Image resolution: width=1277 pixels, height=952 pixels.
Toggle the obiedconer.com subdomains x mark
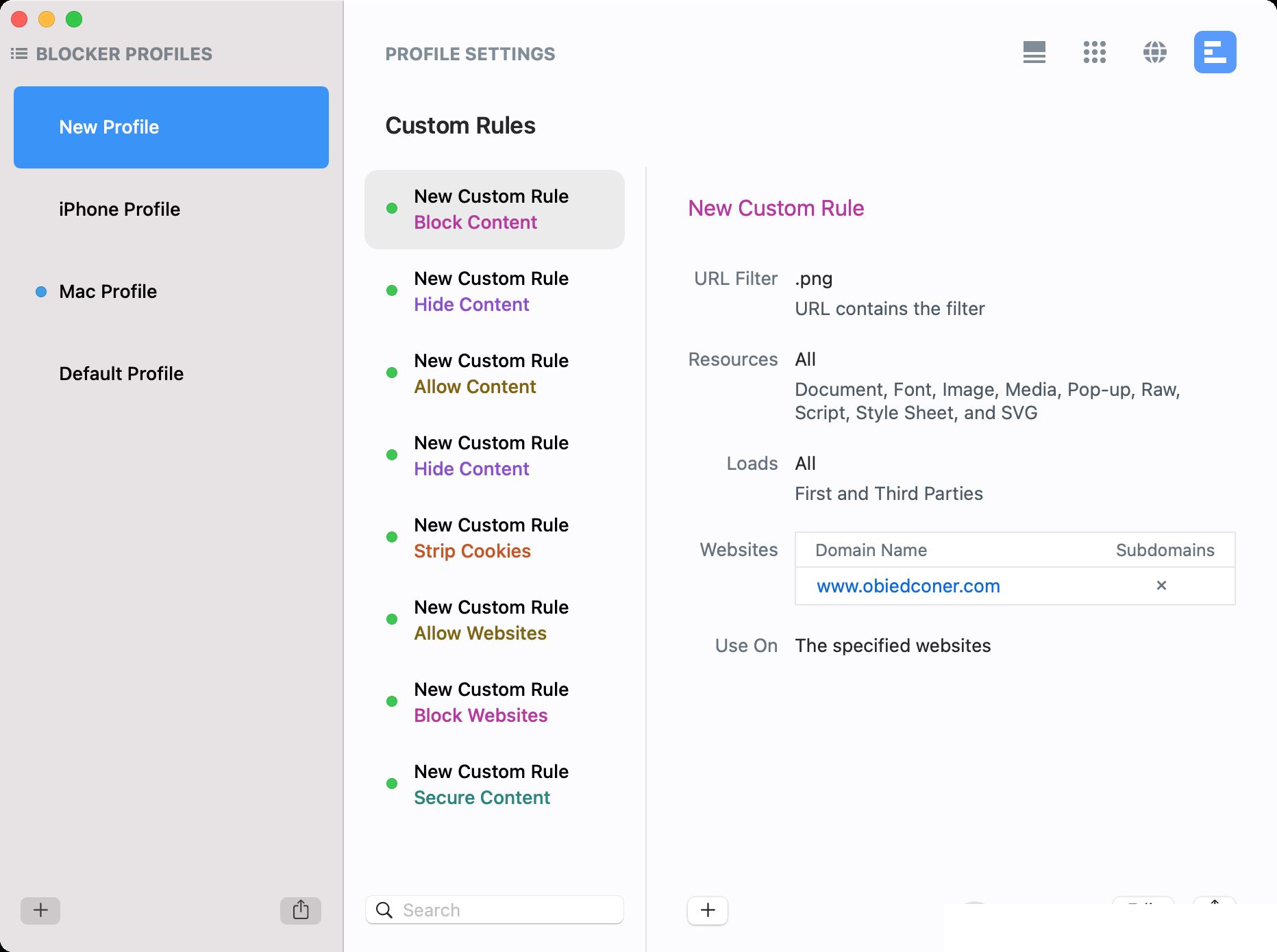(x=1161, y=586)
